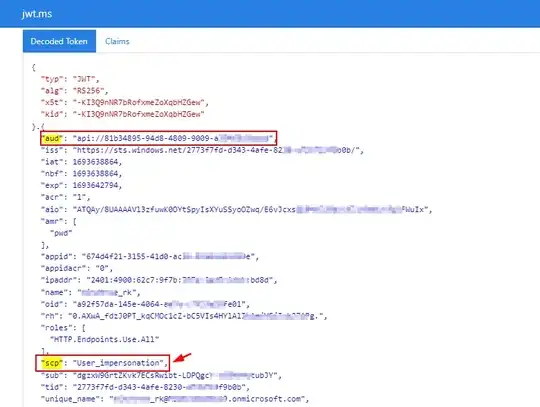Viewport: 540px width, 407px height.
Task: Click the highlighted "aud" claim line
Action: coord(158,138)
